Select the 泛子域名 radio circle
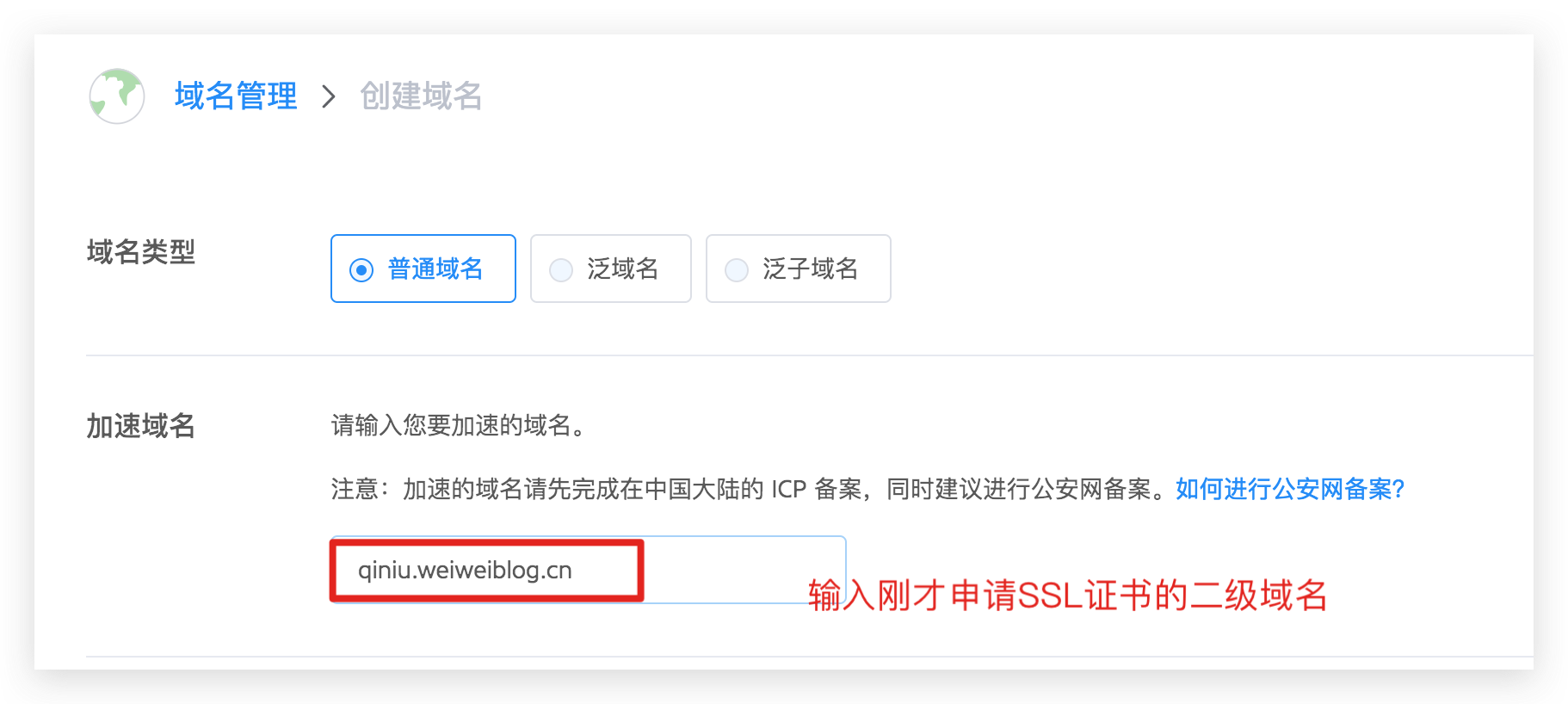 pyautogui.click(x=737, y=270)
